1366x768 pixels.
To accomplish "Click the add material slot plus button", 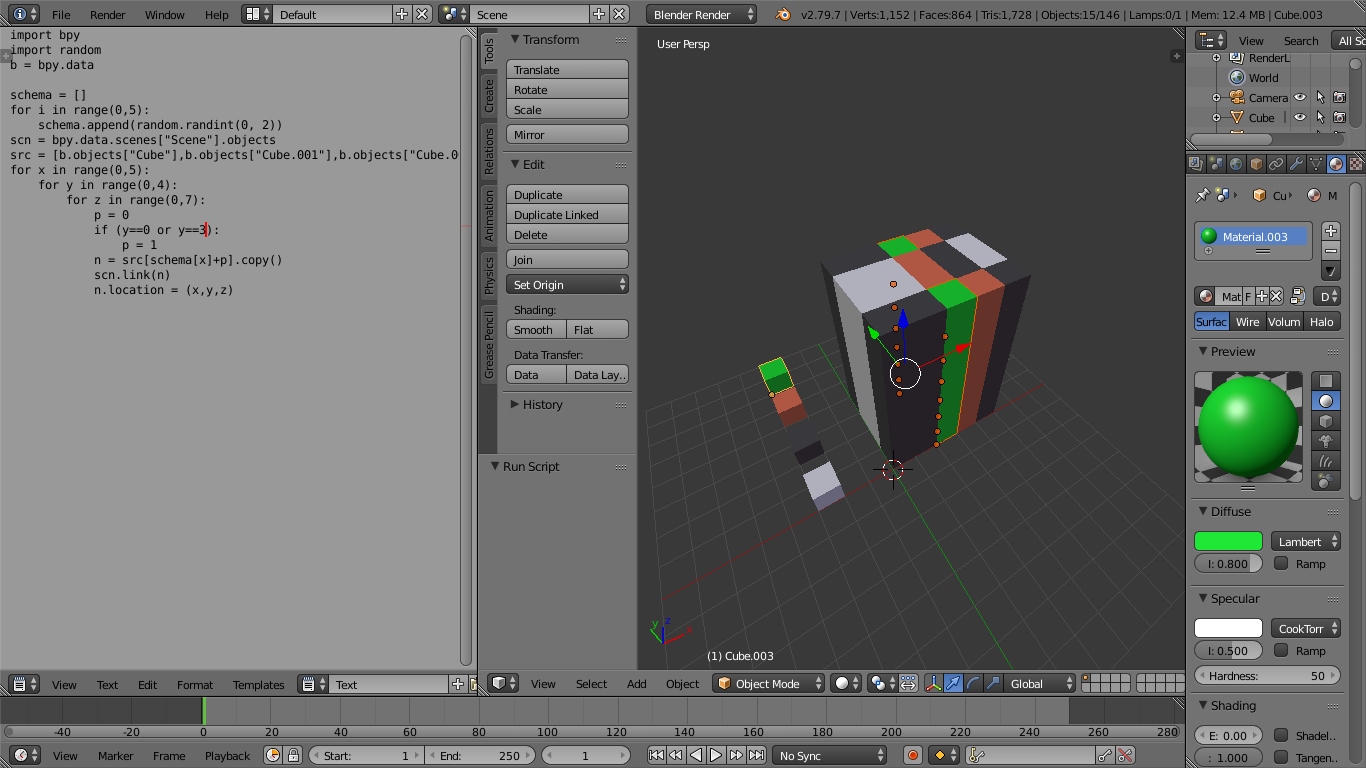I will pyautogui.click(x=1331, y=230).
